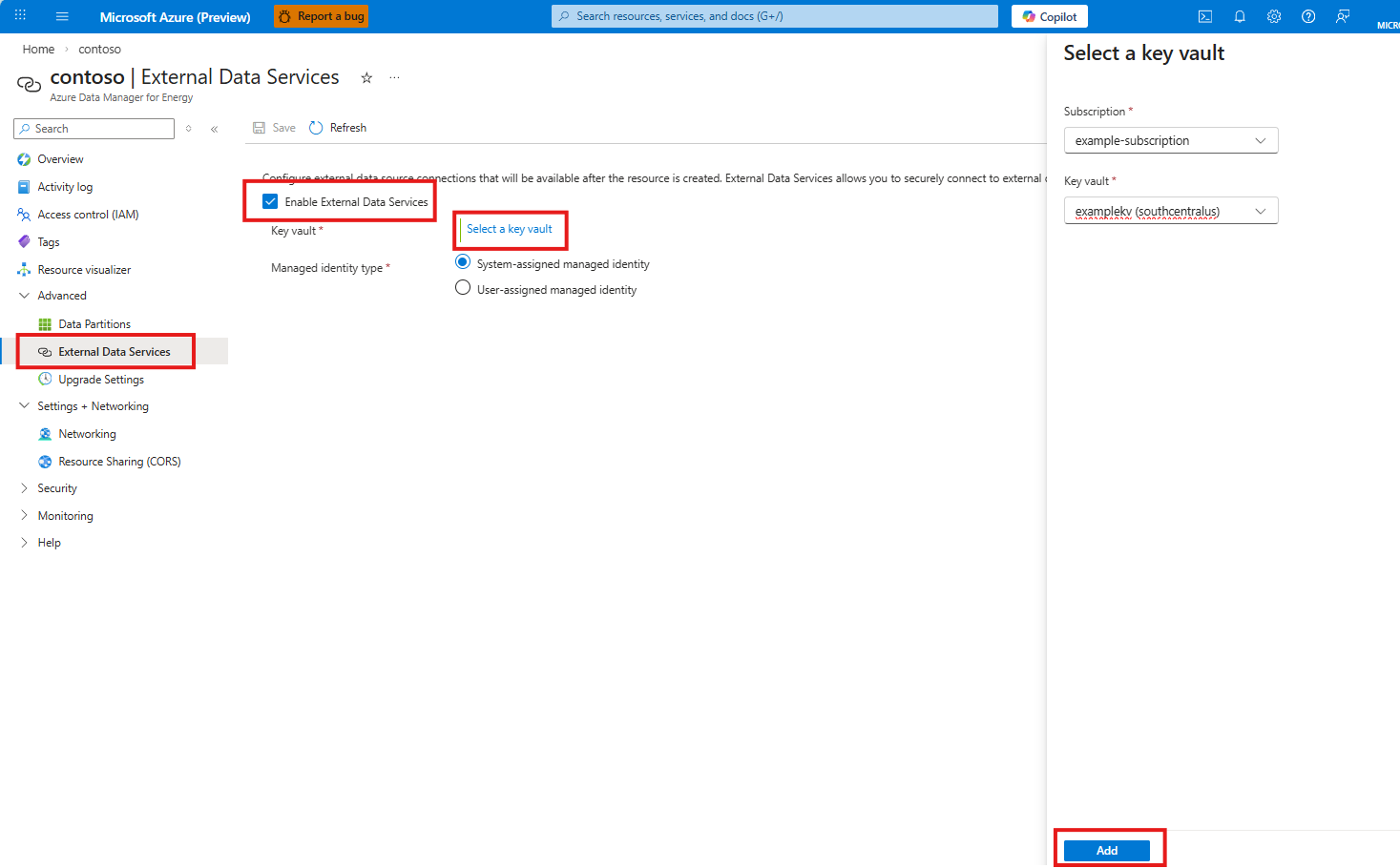Image resolution: width=1400 pixels, height=868 pixels.
Task: Open the feedback icon in top bar
Action: pyautogui.click(x=1343, y=16)
